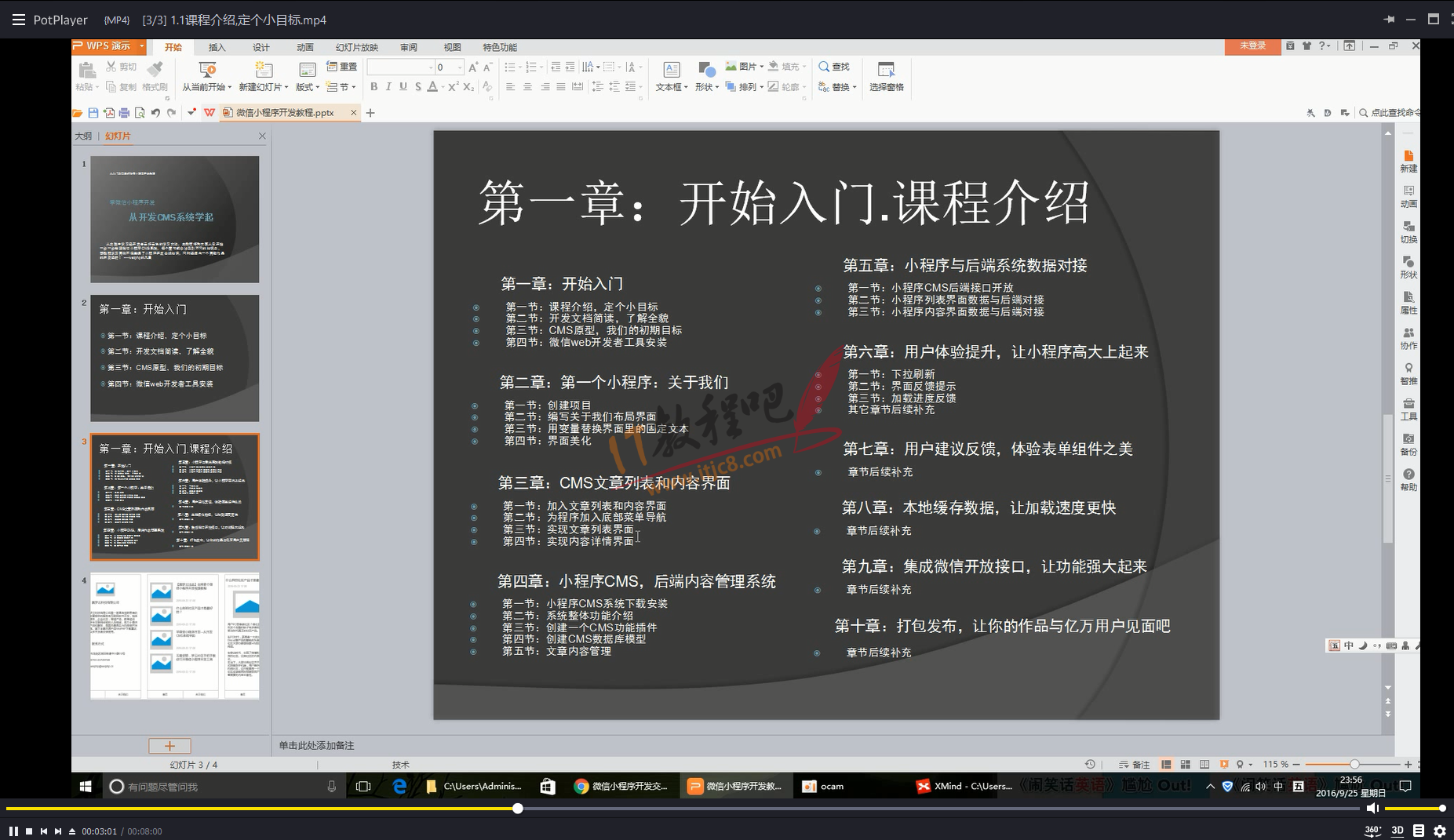The height and width of the screenshot is (840, 1454).
Task: Switch to slide sorter view icon
Action: point(1185,764)
